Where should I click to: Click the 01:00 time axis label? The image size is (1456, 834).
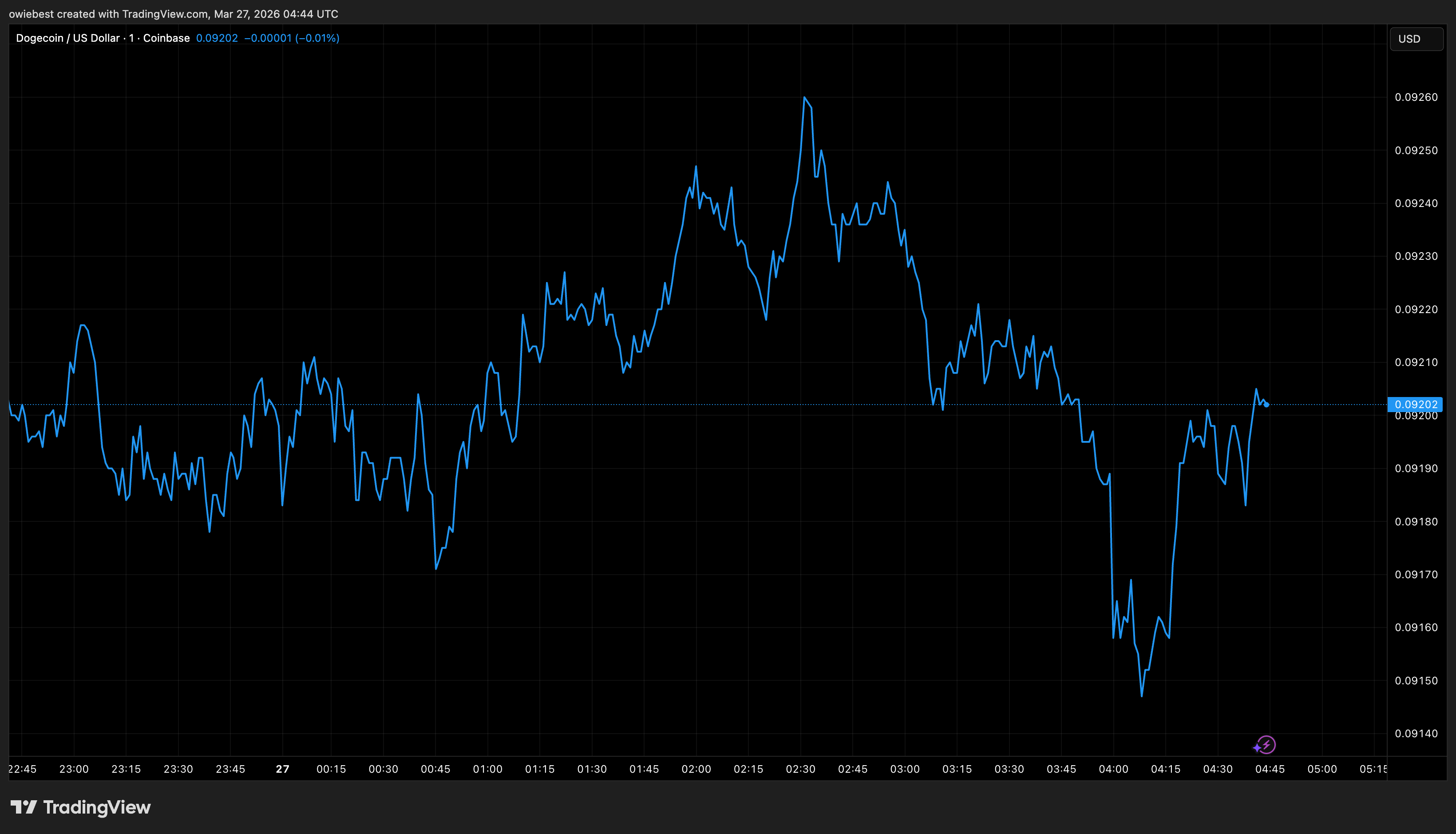487,769
